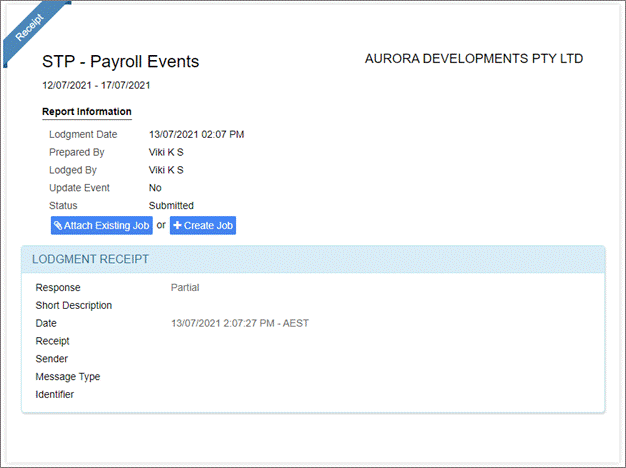Click the Date label in lodgment receipt

tap(46, 323)
